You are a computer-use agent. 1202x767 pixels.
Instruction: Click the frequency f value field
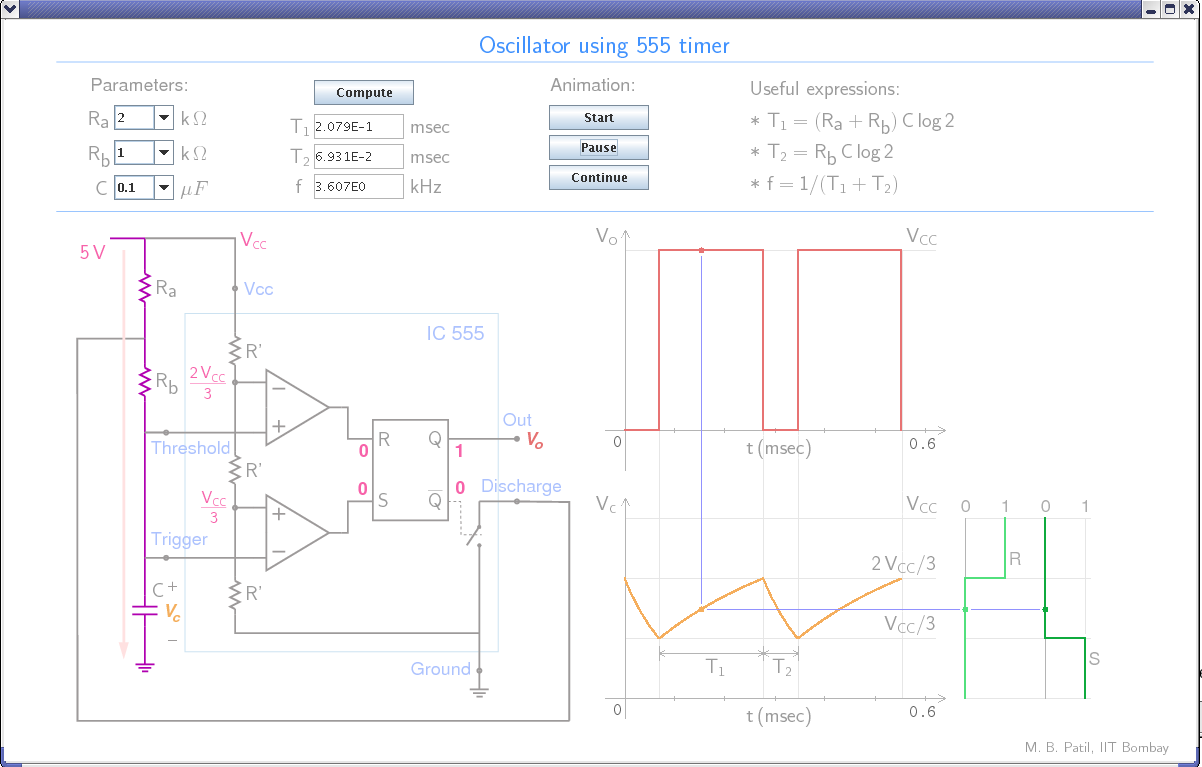(x=358, y=186)
